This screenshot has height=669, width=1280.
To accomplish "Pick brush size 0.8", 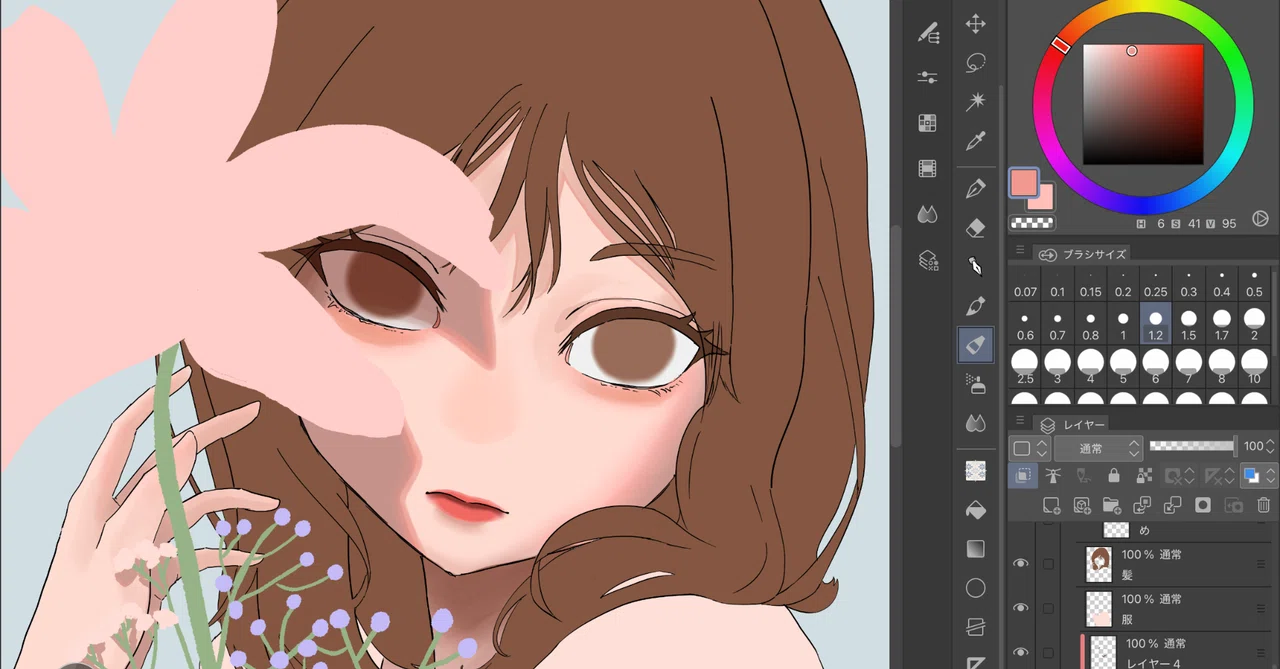I will (x=1090, y=325).
